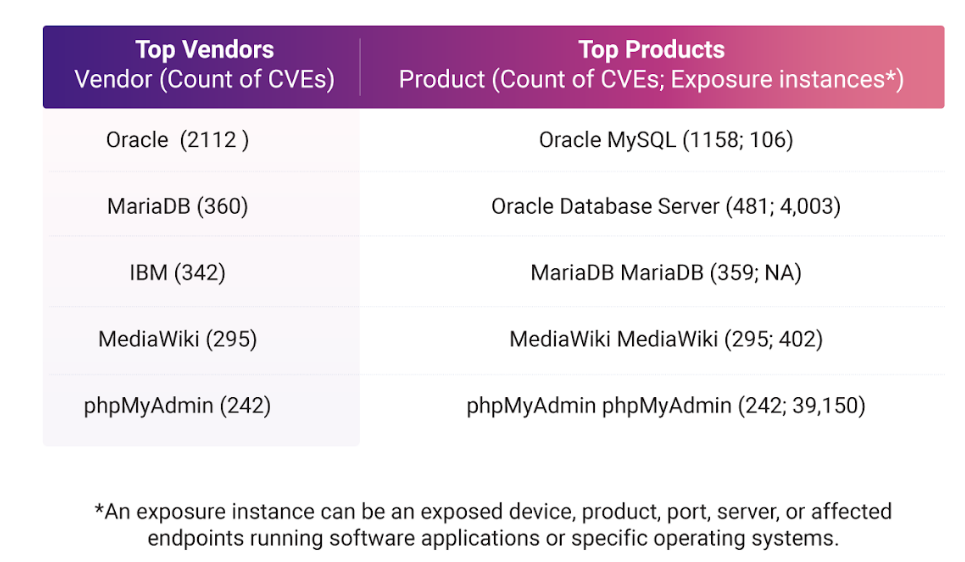Select MariaDB MariaDB (359; NA) product

pyautogui.click(x=665, y=272)
